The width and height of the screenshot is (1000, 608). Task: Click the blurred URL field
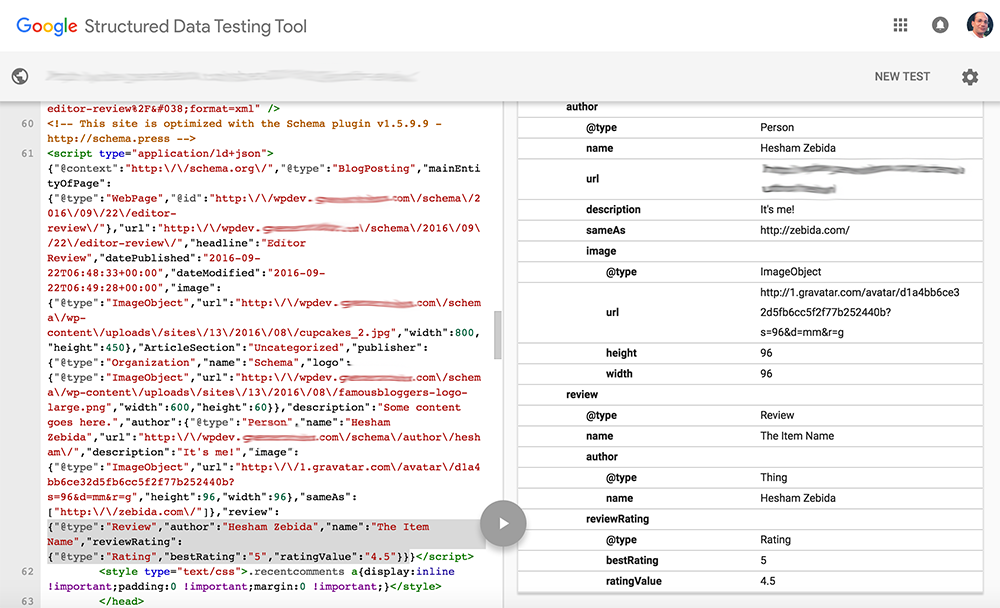pos(233,77)
